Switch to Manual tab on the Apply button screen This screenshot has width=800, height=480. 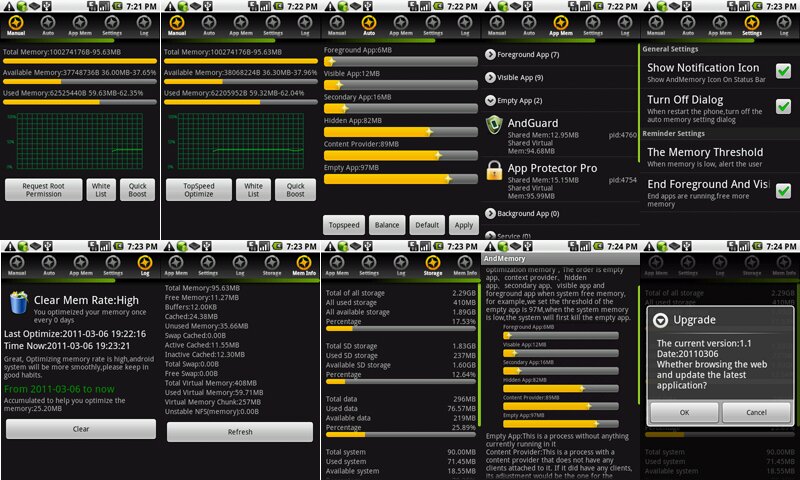tap(337, 26)
